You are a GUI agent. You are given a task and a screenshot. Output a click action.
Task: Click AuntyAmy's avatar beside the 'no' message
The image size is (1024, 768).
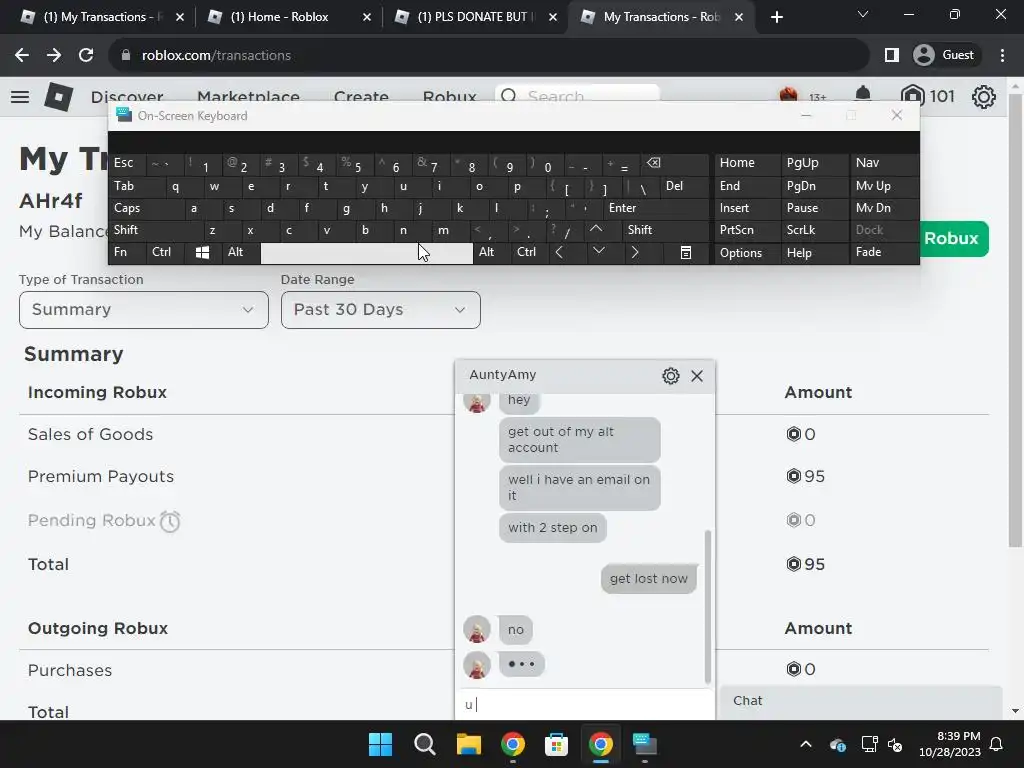477,630
